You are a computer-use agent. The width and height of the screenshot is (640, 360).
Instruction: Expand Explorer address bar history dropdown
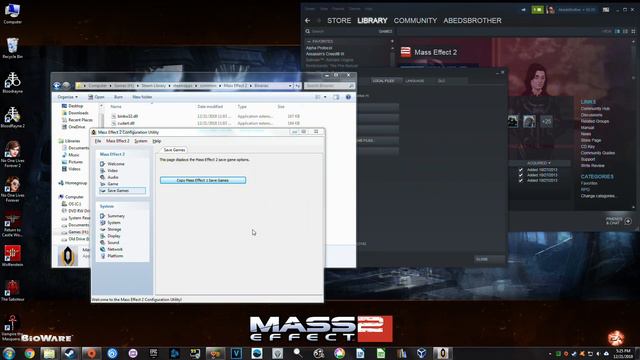(290, 86)
